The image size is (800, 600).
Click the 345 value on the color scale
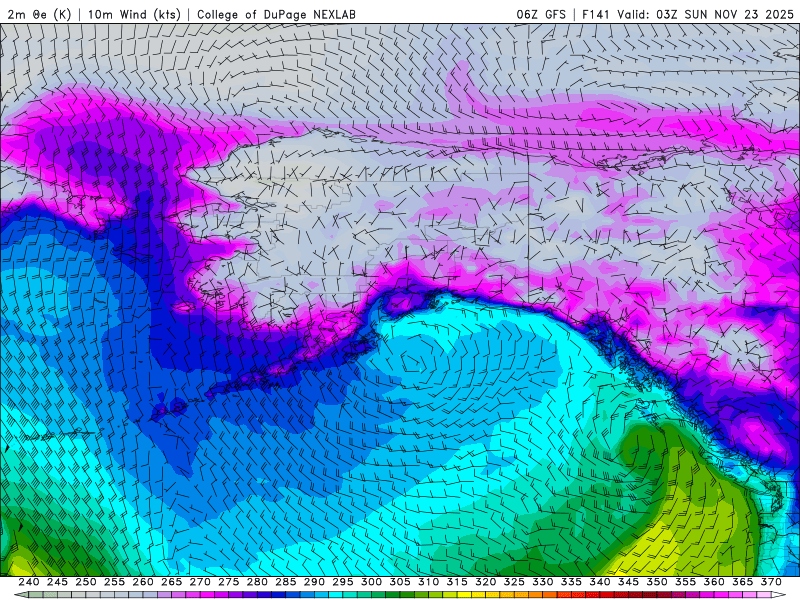coord(629,582)
